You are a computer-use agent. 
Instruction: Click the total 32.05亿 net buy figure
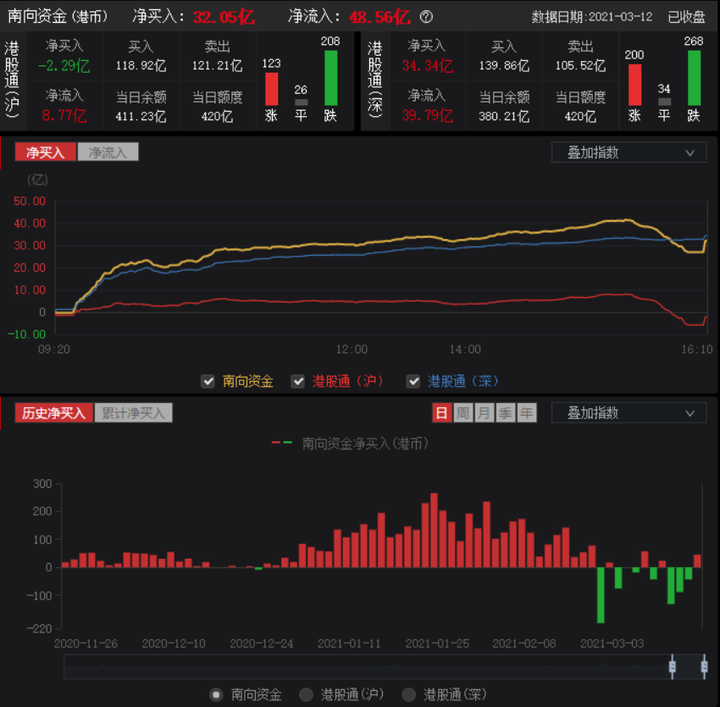224,17
